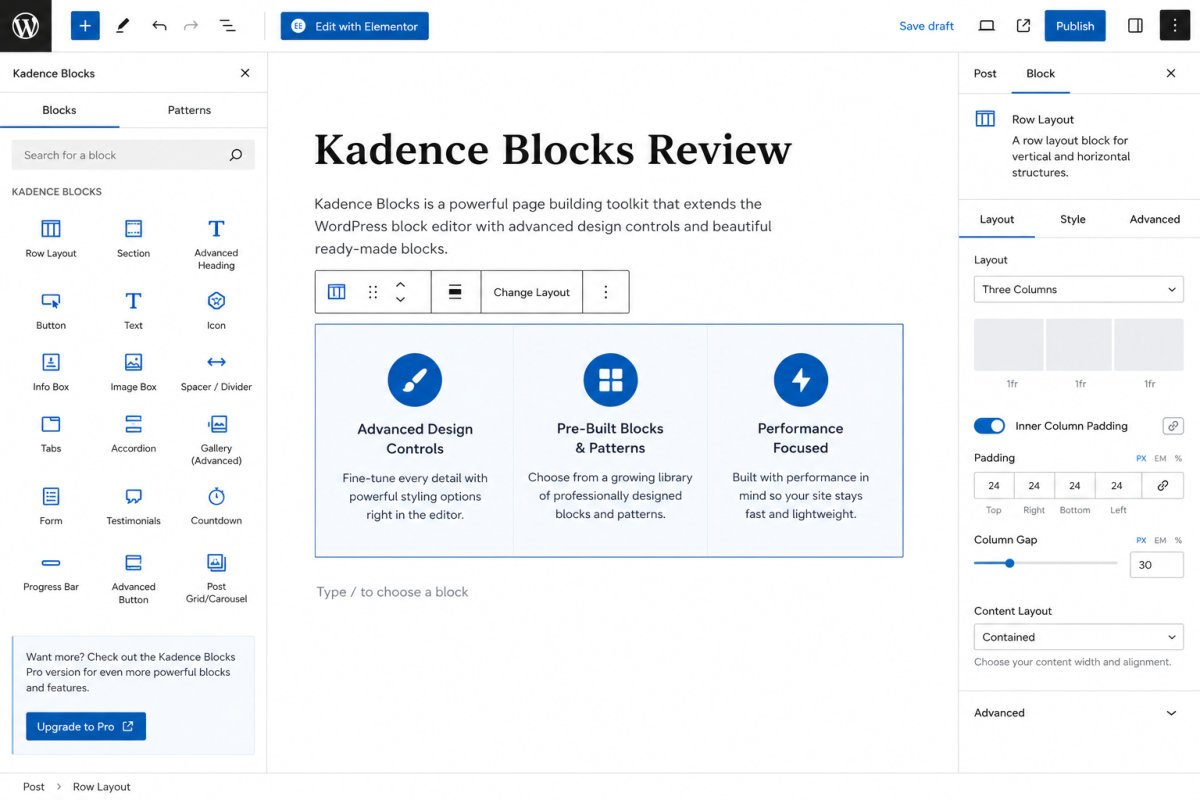Select % unit for Padding

pos(1178,458)
